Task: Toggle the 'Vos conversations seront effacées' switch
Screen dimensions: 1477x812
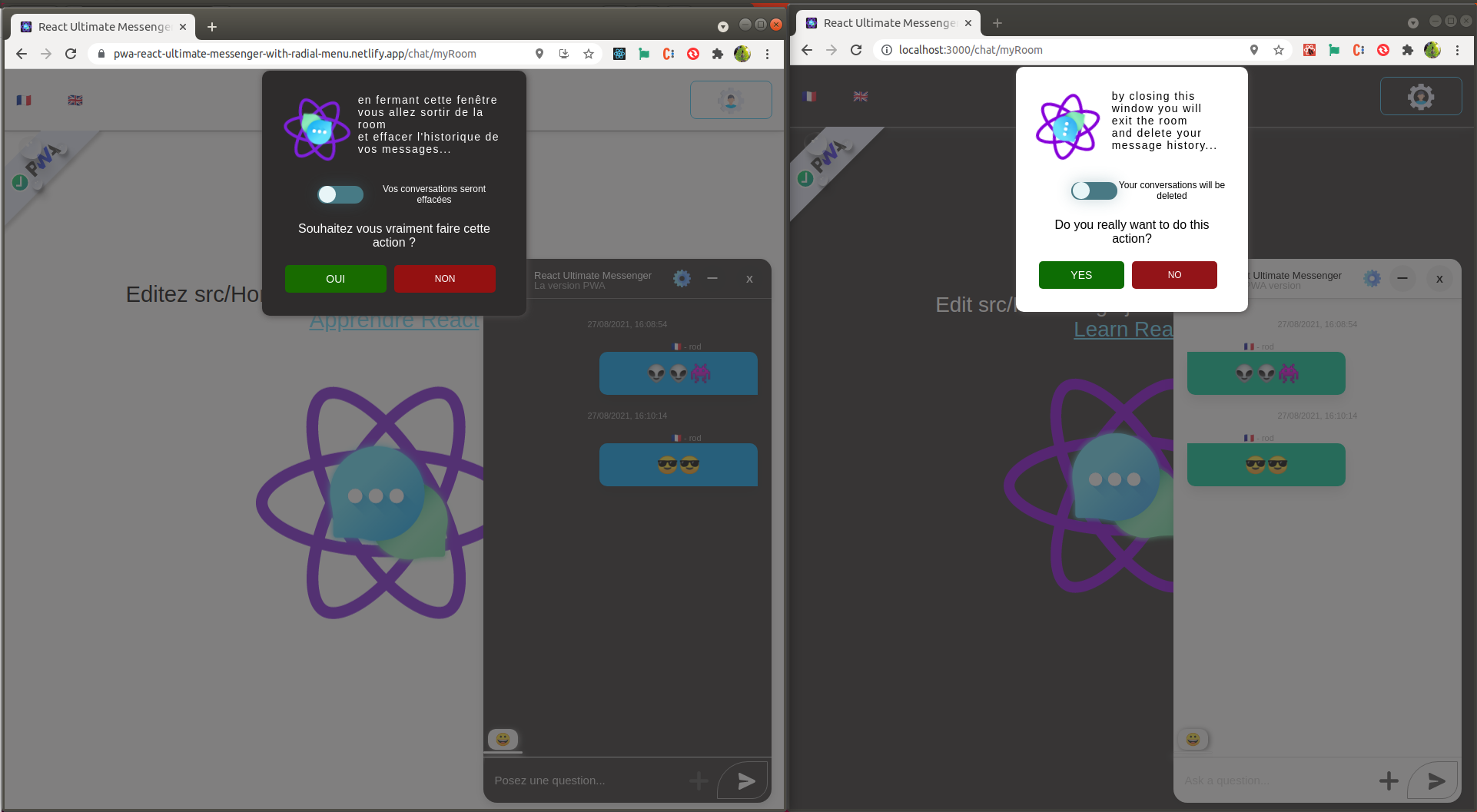Action: (x=340, y=194)
